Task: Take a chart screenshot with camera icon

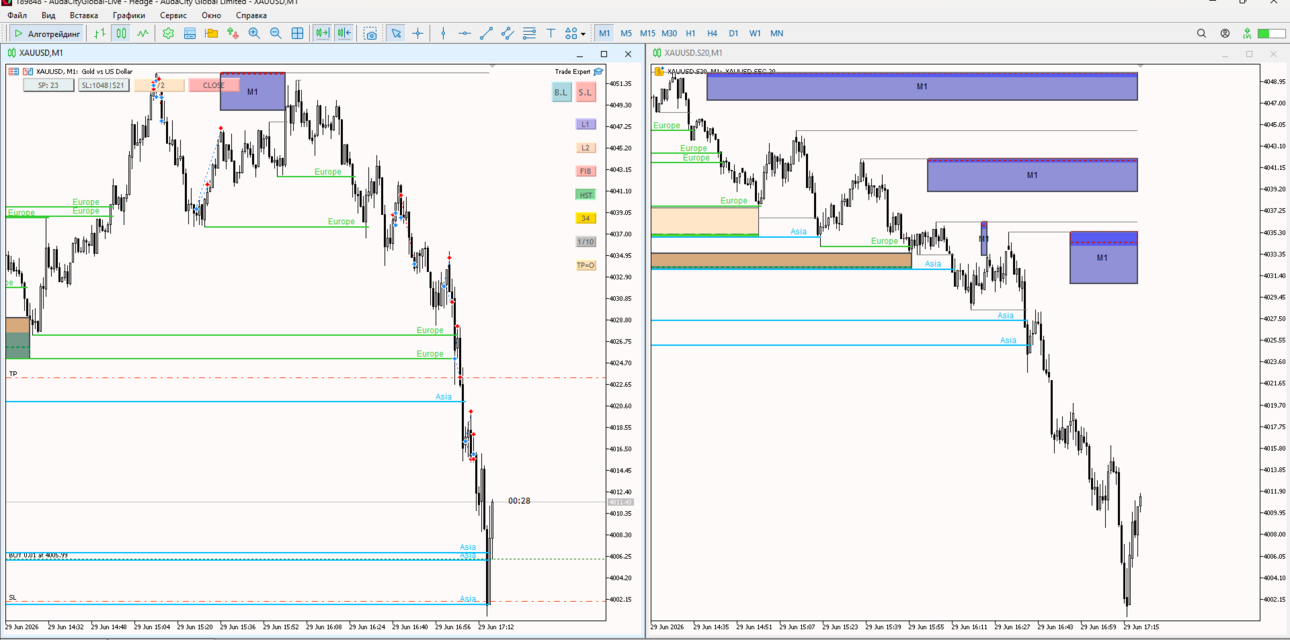Action: pyautogui.click(x=371, y=33)
